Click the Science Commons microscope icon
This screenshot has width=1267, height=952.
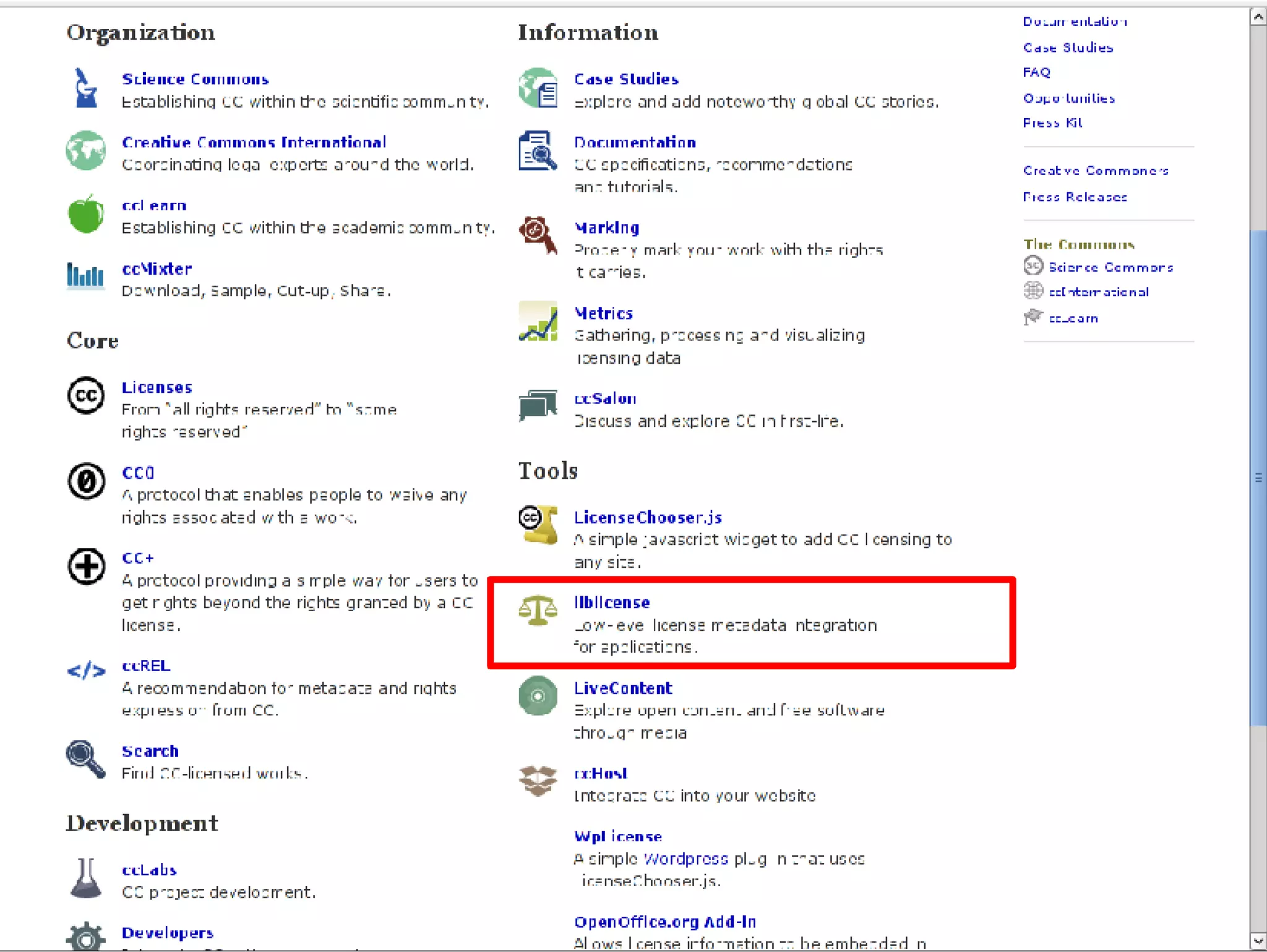[85, 88]
